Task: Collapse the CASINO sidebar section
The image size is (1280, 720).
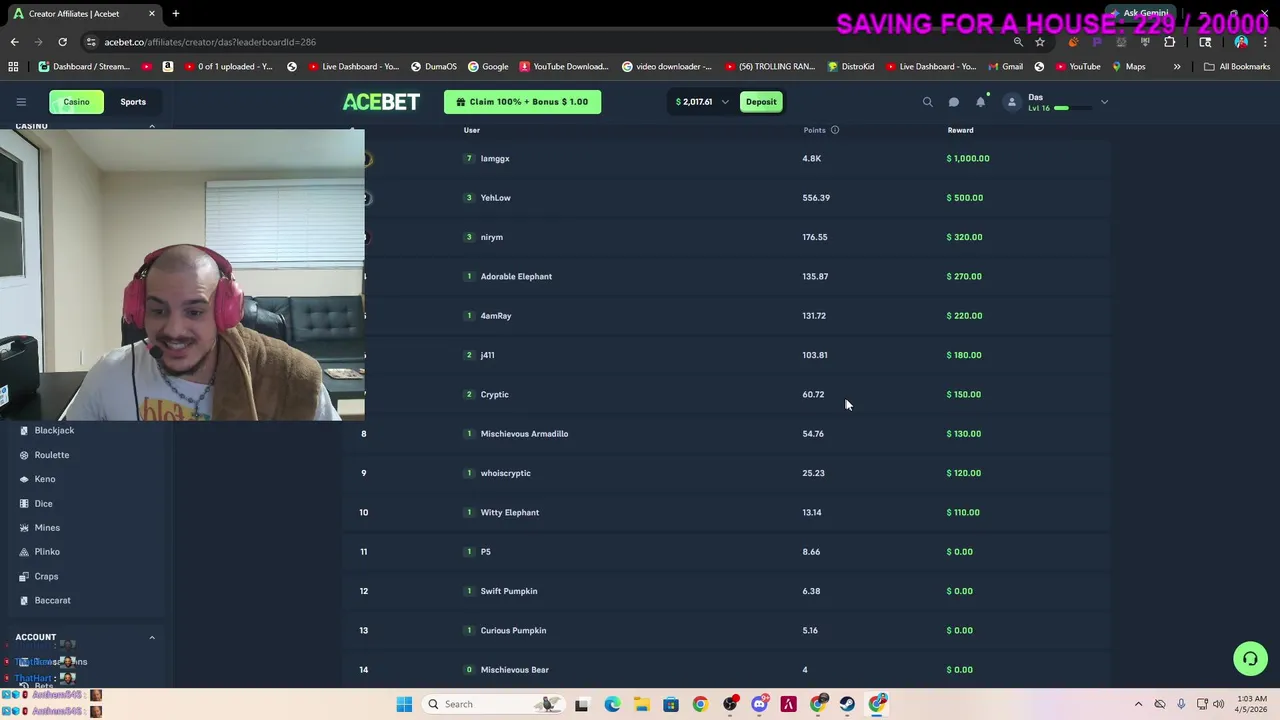Action: click(x=152, y=127)
